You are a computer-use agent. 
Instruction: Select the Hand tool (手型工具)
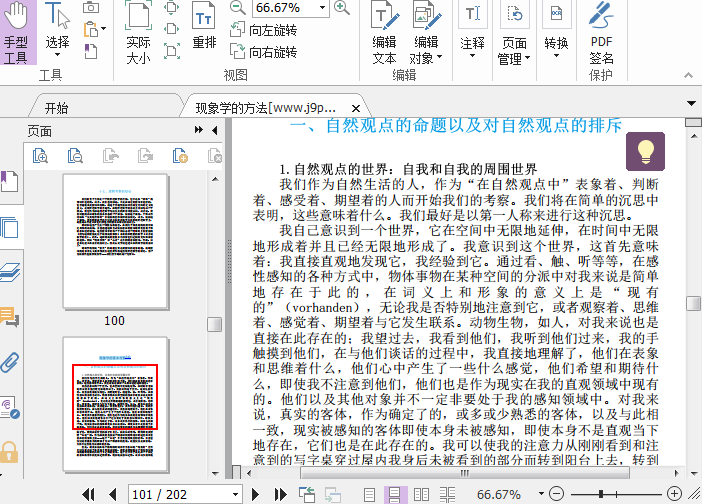pos(16,32)
